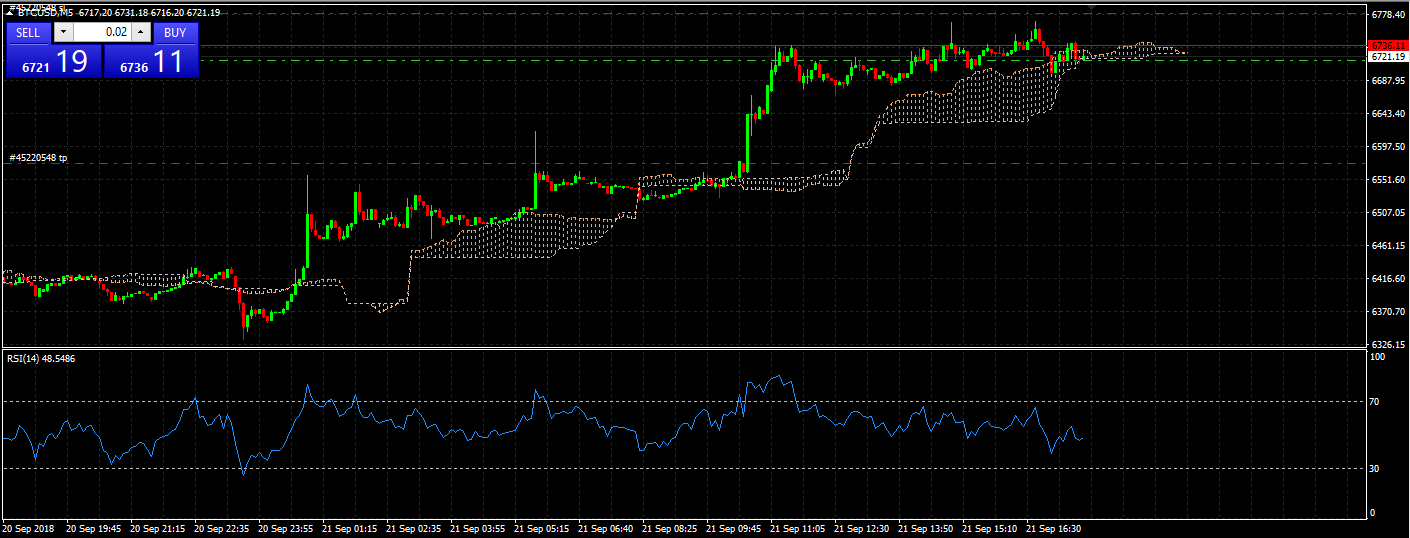Click the 20 Sep 19:45 time axis label
The height and width of the screenshot is (538, 1410).
pyautogui.click(x=93, y=528)
